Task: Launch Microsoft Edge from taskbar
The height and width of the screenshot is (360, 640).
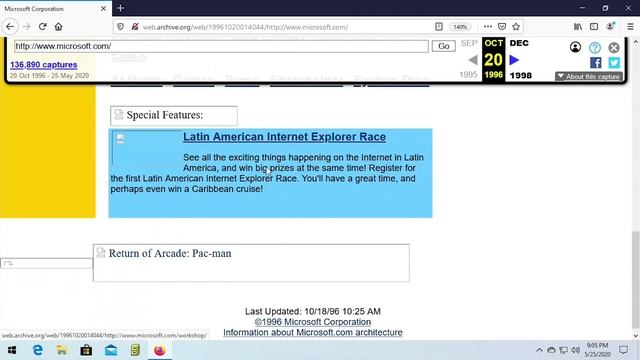Action: 38,350
